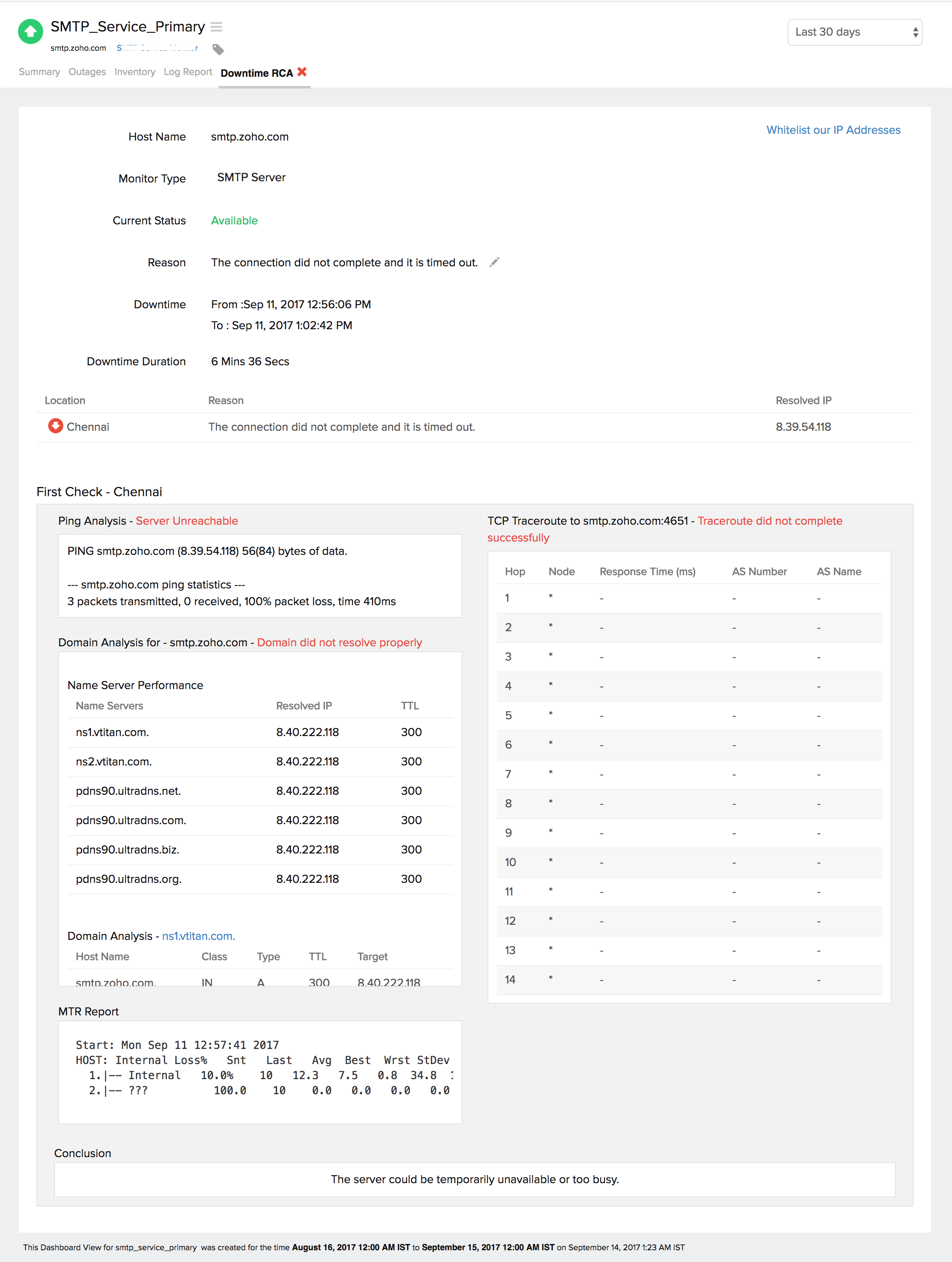View the Log Report tab
This screenshot has height=1262, width=952.
click(x=188, y=72)
